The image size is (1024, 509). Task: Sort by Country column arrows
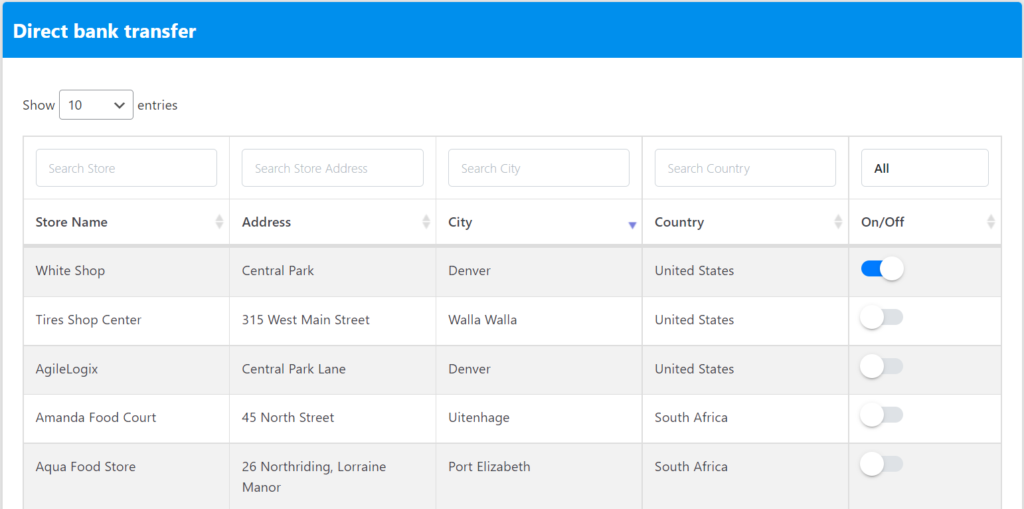click(x=839, y=222)
